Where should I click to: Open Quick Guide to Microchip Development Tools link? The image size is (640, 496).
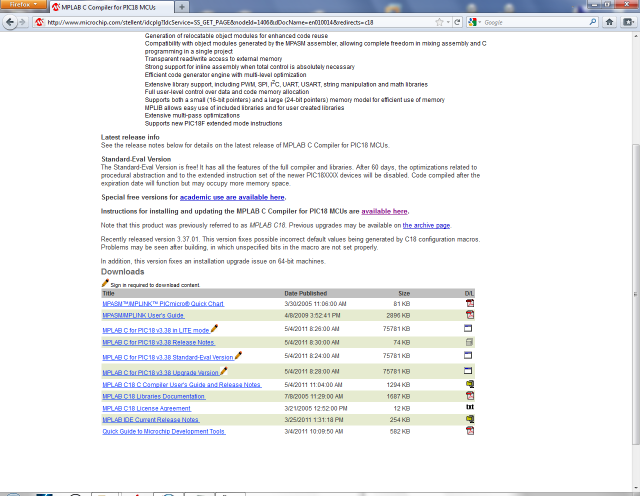pos(164,431)
